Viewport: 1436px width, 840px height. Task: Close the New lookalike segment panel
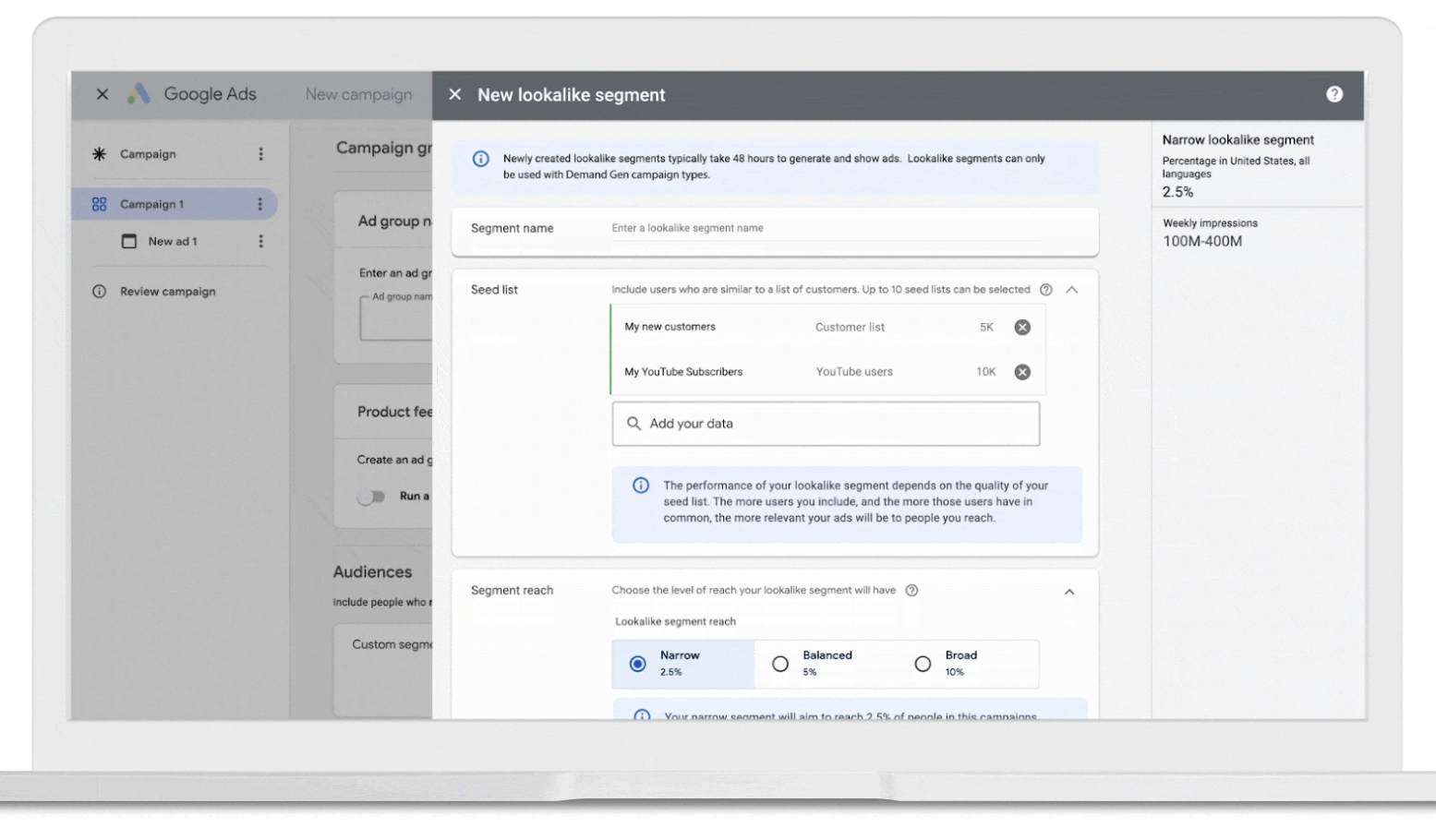point(455,95)
